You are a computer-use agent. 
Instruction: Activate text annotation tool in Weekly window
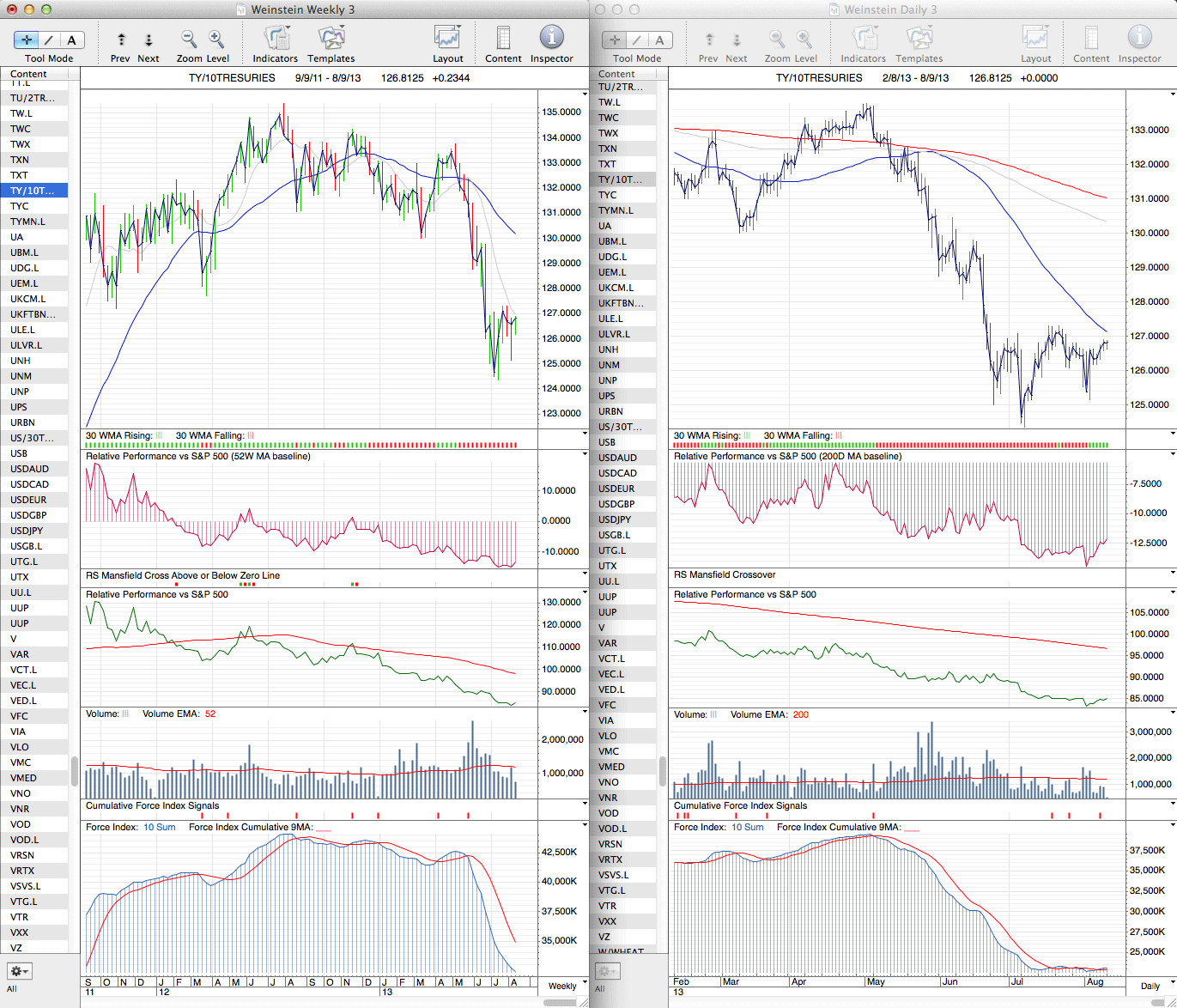coord(71,39)
